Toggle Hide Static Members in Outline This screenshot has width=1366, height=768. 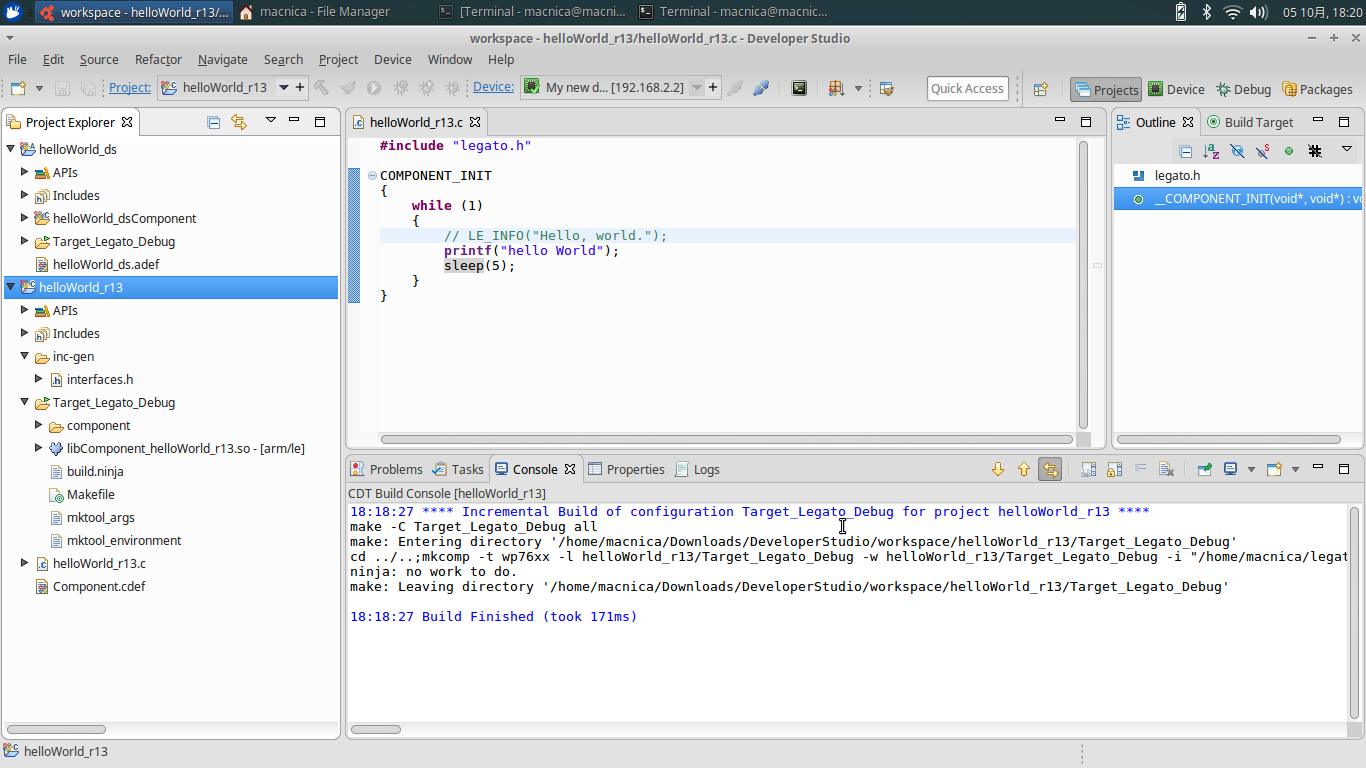tap(1263, 151)
